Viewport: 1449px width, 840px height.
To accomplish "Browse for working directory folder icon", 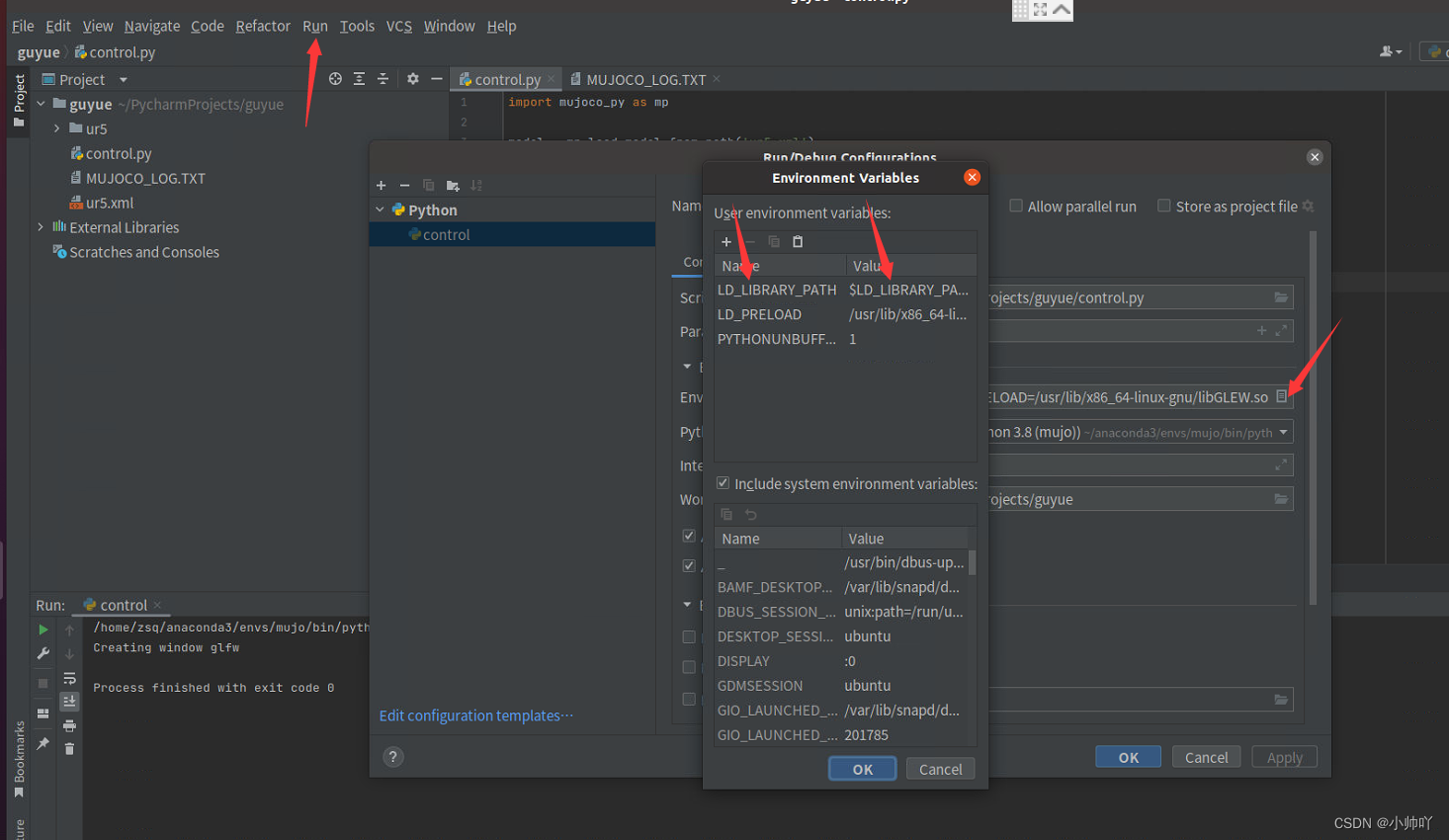I will pyautogui.click(x=1281, y=499).
